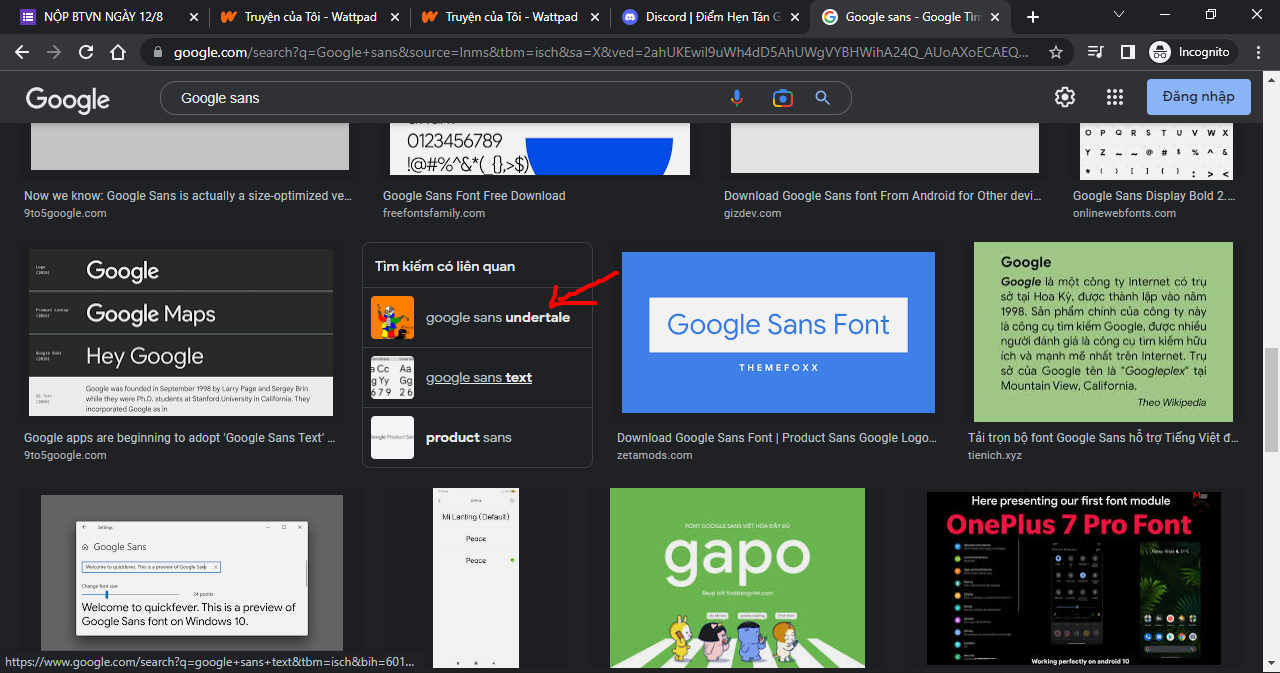Search by image with Google Lens
Image resolution: width=1280 pixels, height=673 pixels.
[x=782, y=98]
